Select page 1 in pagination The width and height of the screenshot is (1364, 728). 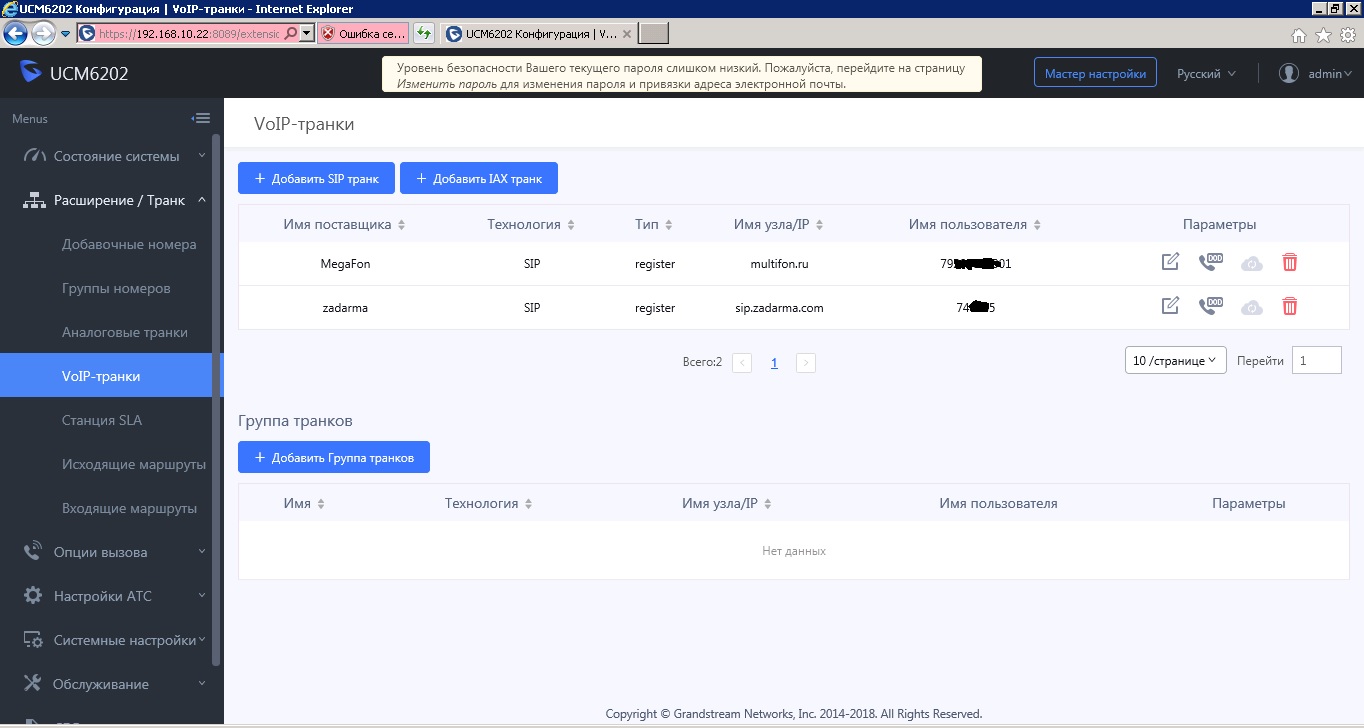(774, 363)
